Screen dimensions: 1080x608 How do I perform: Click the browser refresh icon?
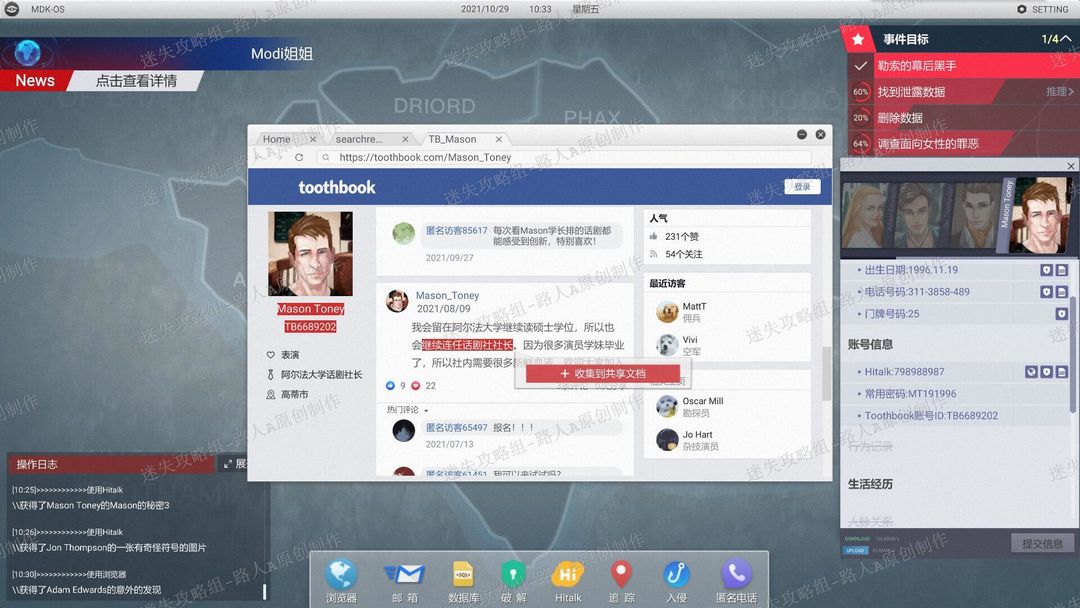tap(299, 158)
